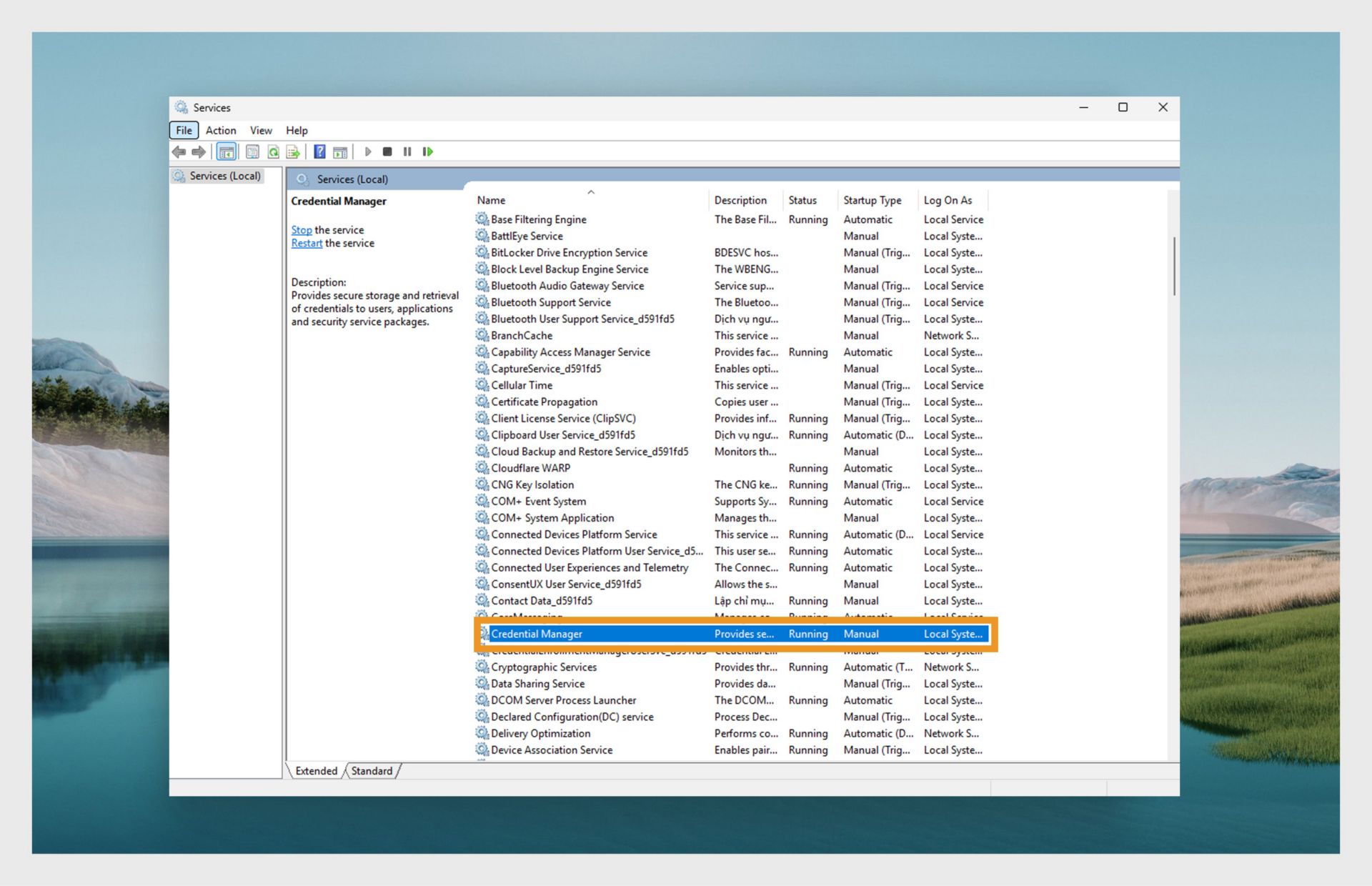This screenshot has width=1372, height=886.
Task: Click the green Refresh toolbar icon
Action: [273, 151]
